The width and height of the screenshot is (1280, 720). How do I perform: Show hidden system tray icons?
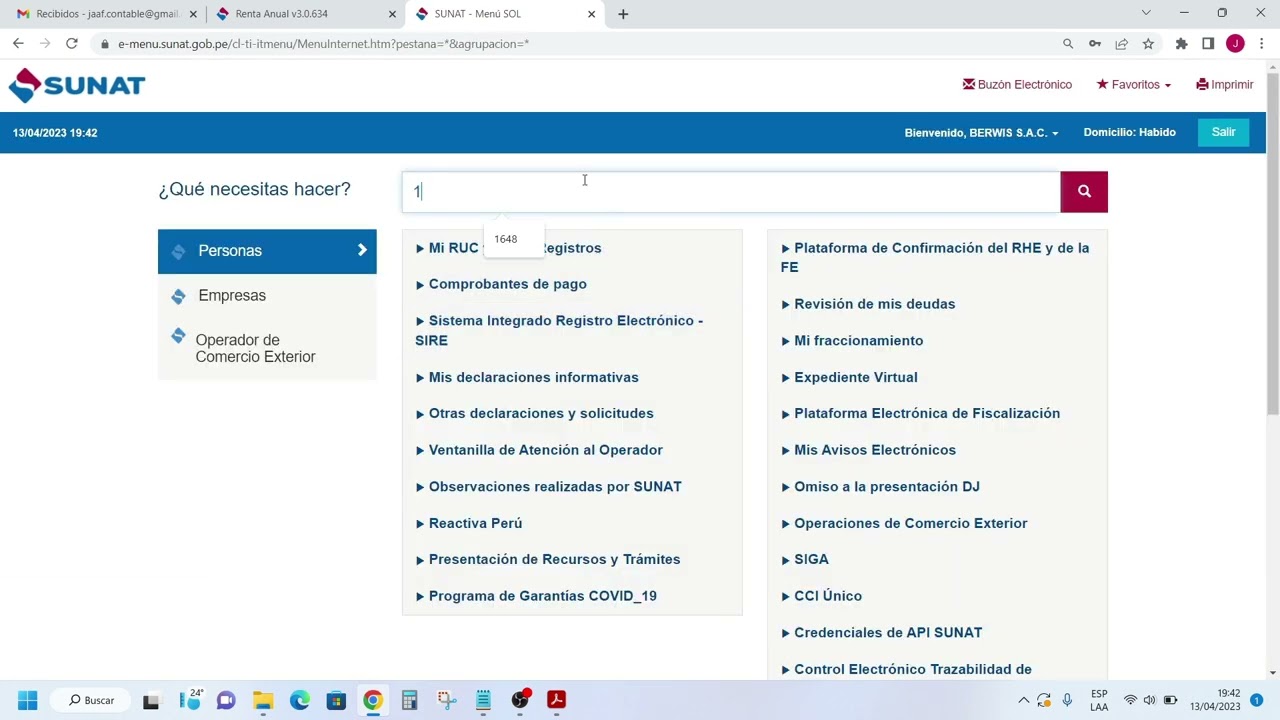coord(1023,700)
